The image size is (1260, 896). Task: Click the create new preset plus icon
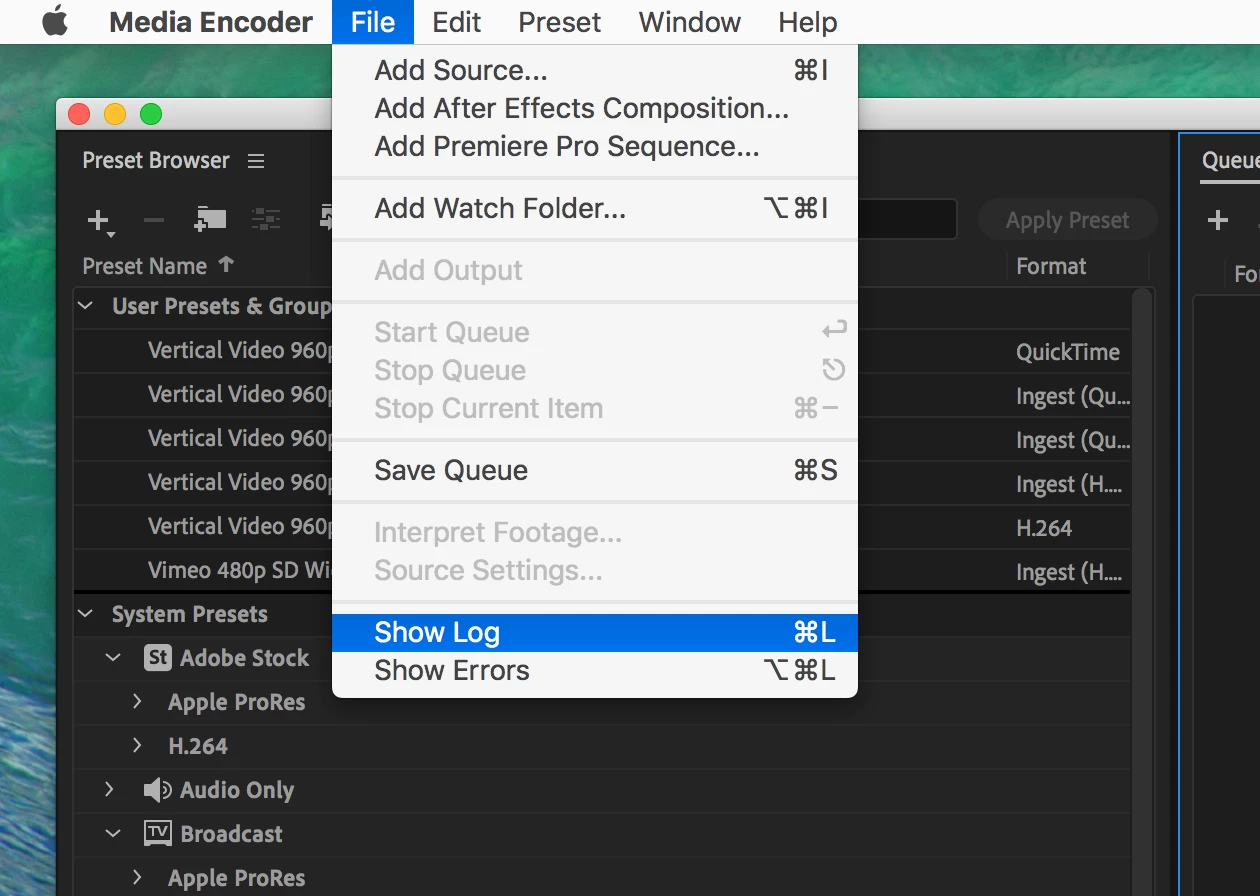click(x=99, y=221)
